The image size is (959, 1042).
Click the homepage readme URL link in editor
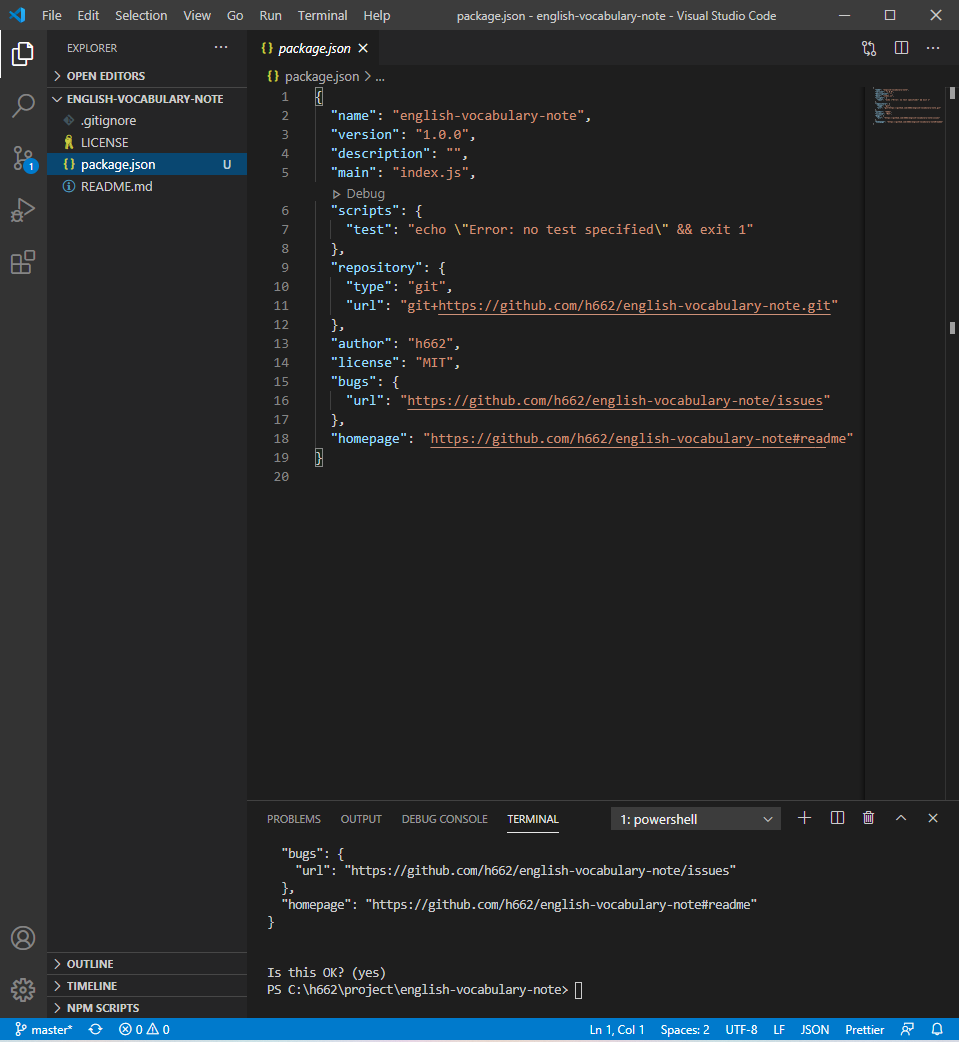638,439
